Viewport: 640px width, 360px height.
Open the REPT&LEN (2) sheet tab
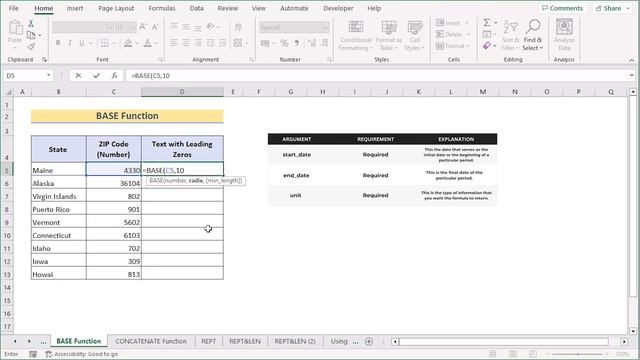295,341
